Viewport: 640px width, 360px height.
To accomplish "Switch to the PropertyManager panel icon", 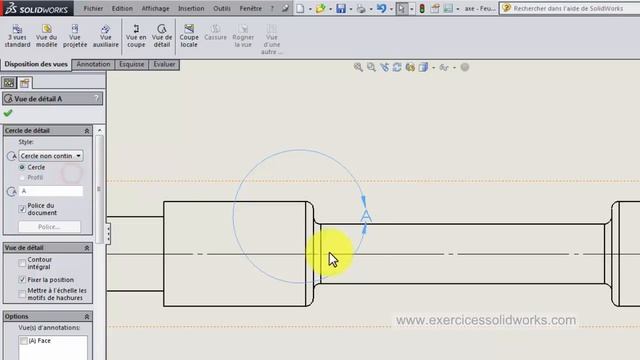I will tap(24, 83).
